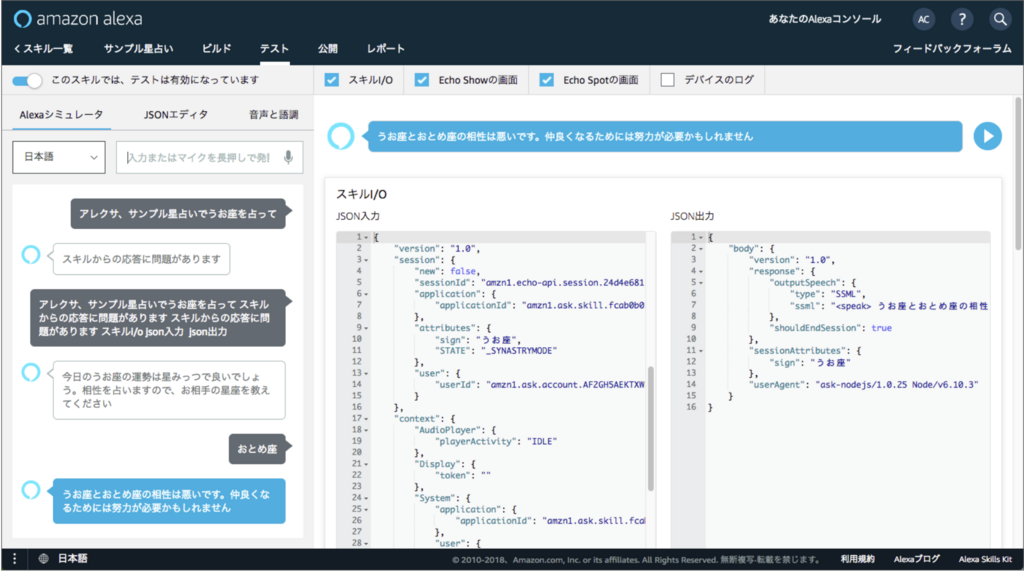Open the サンプル星占い skill menu item
Screen dimensions: 1024x574
coord(138,49)
